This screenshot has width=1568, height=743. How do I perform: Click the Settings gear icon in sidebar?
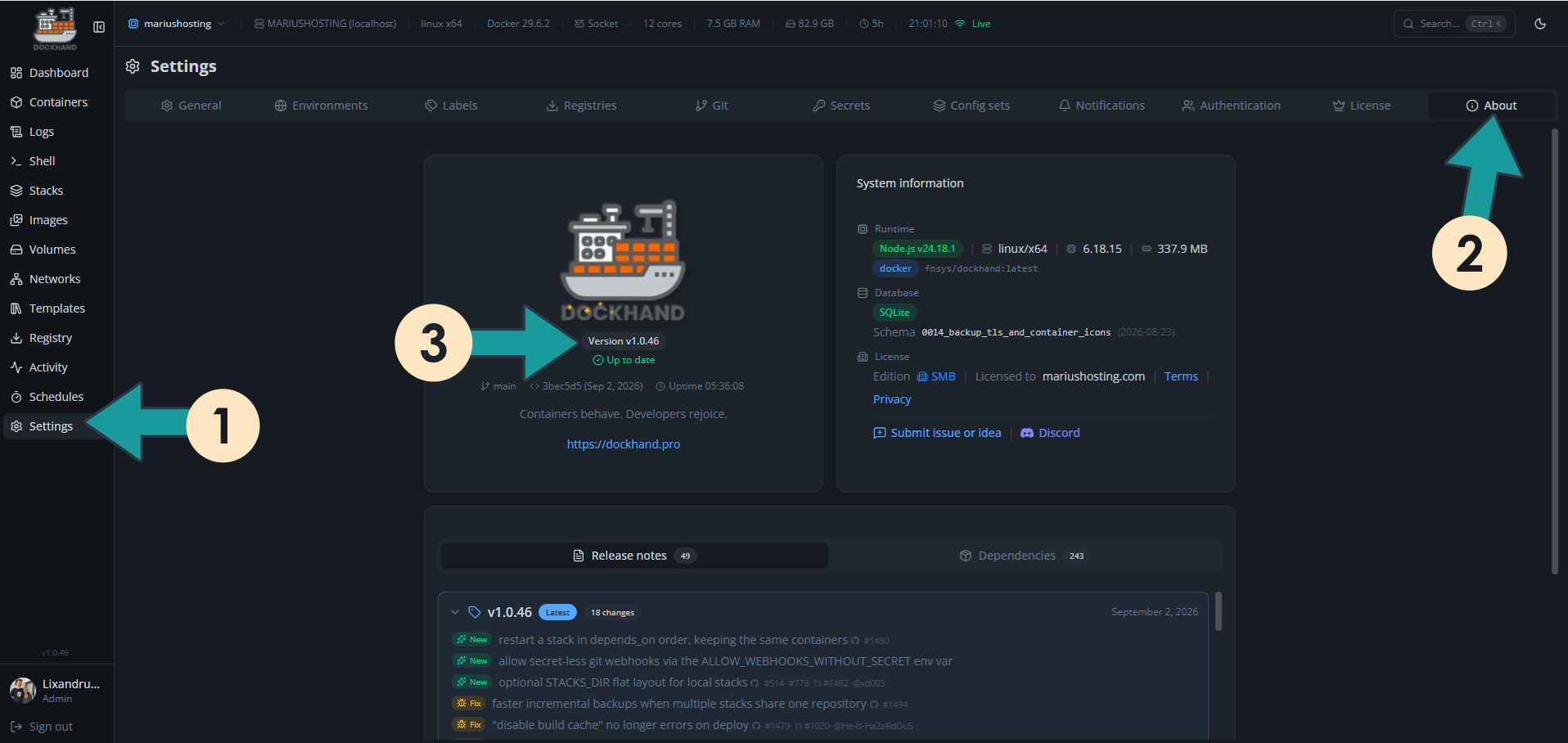[16, 426]
